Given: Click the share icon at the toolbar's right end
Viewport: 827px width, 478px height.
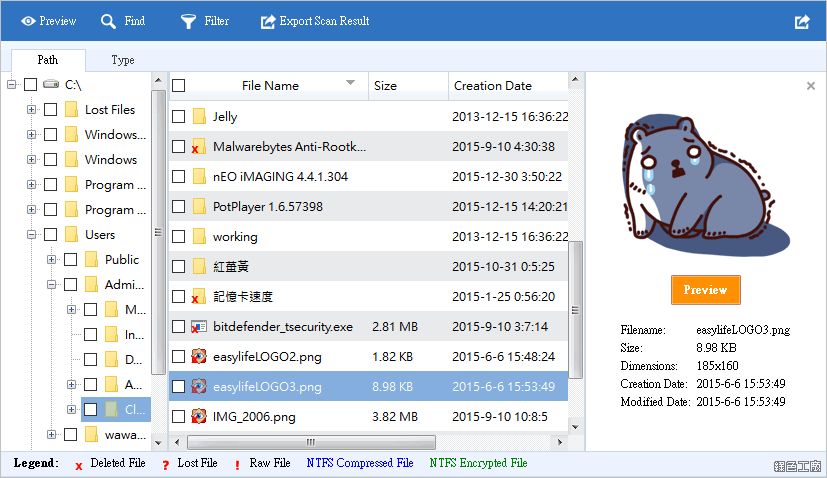Looking at the screenshot, I should [x=802, y=22].
